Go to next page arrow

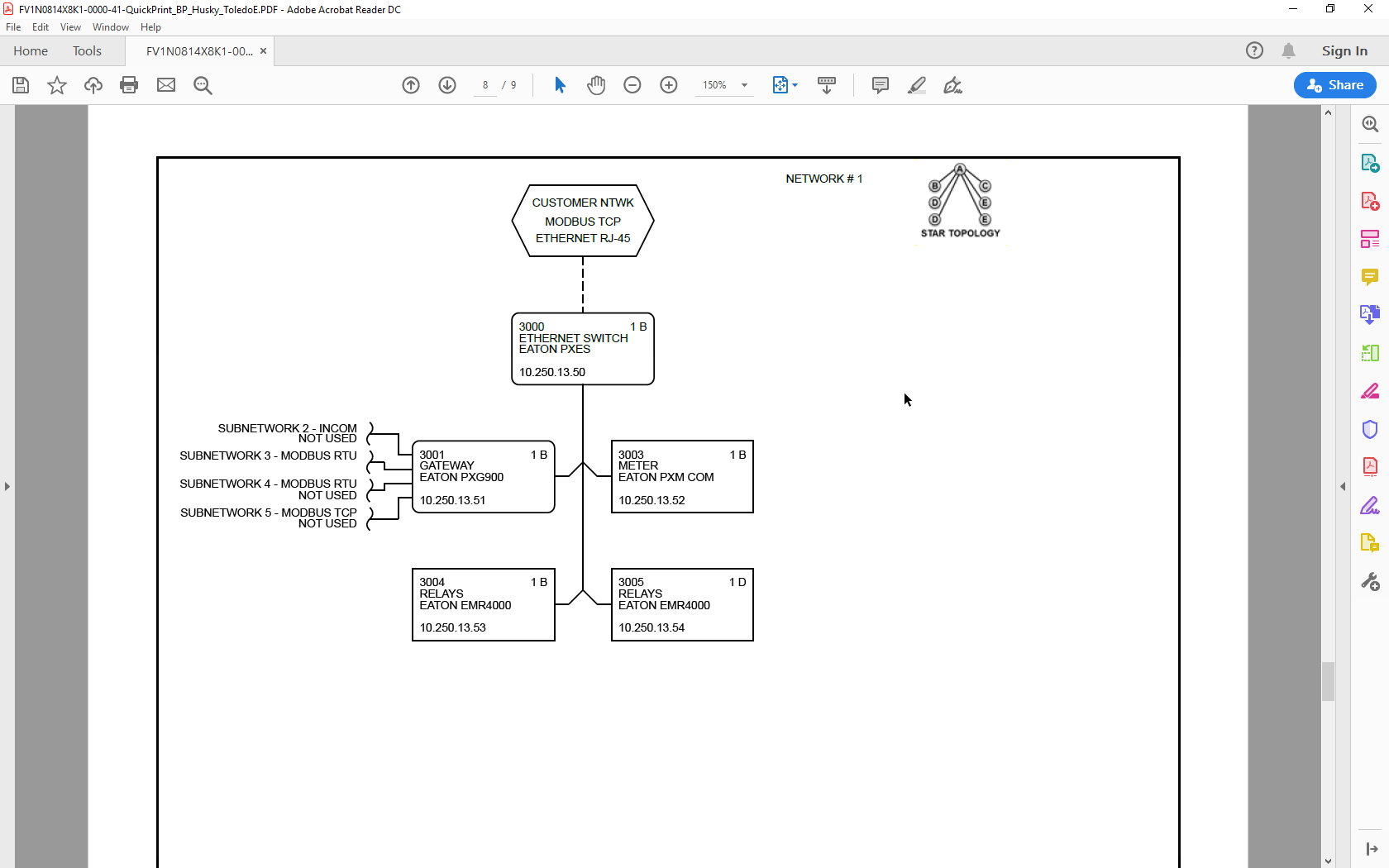coord(447,85)
